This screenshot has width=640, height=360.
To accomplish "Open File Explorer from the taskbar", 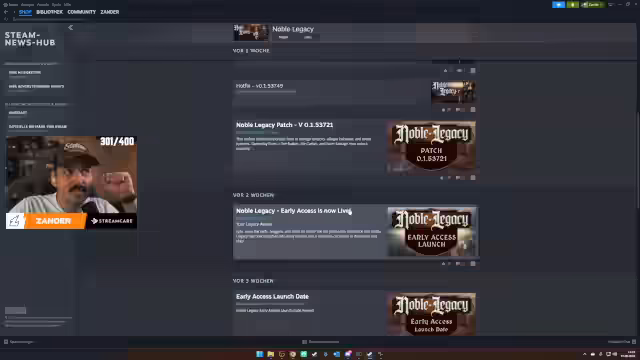I will 271,354.
